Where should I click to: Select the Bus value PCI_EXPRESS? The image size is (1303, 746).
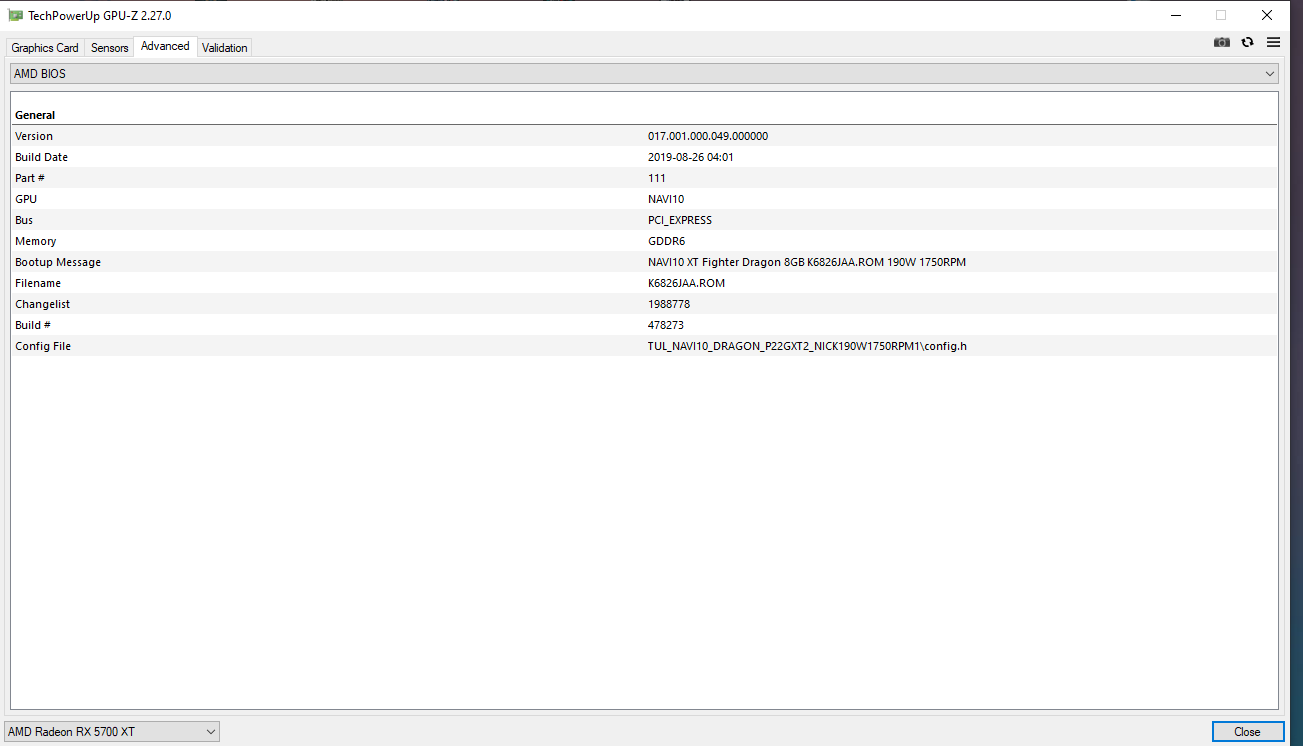pos(680,220)
